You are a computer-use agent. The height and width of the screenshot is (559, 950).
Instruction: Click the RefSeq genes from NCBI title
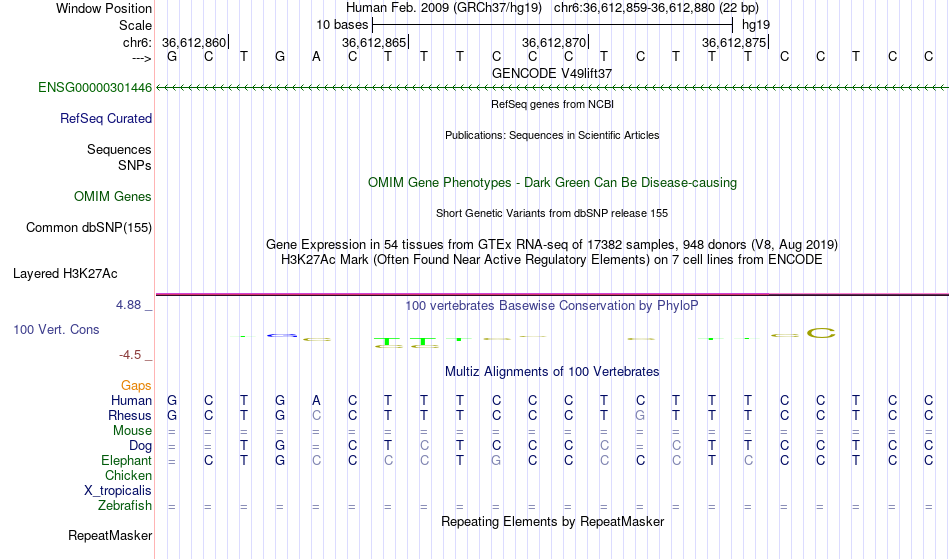[552, 104]
